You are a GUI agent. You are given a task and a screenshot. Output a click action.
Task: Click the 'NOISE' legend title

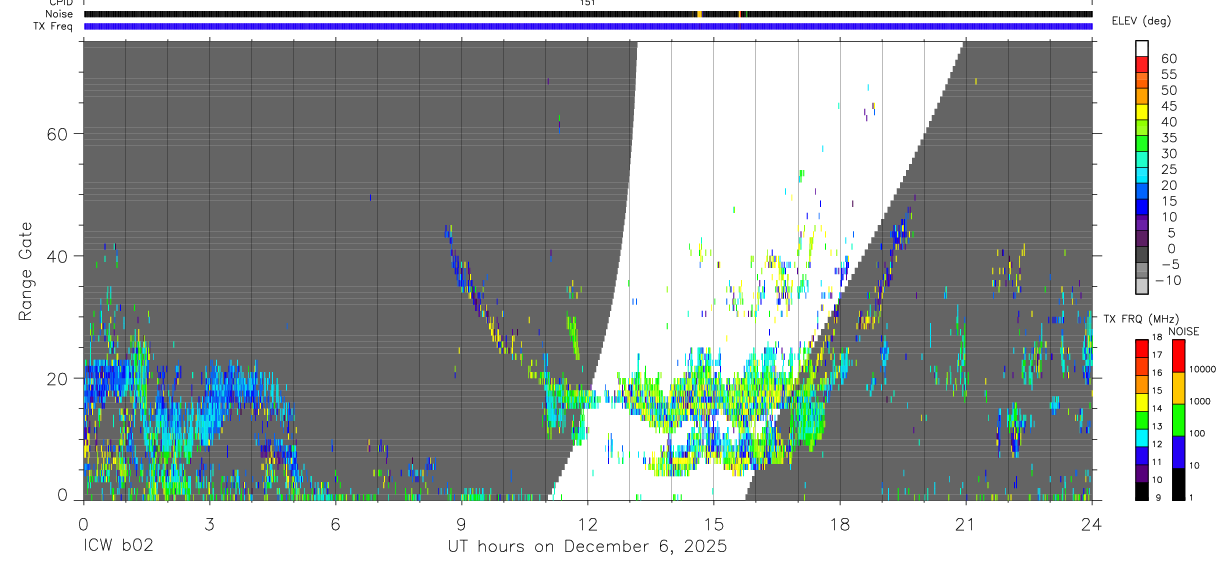tap(1184, 331)
